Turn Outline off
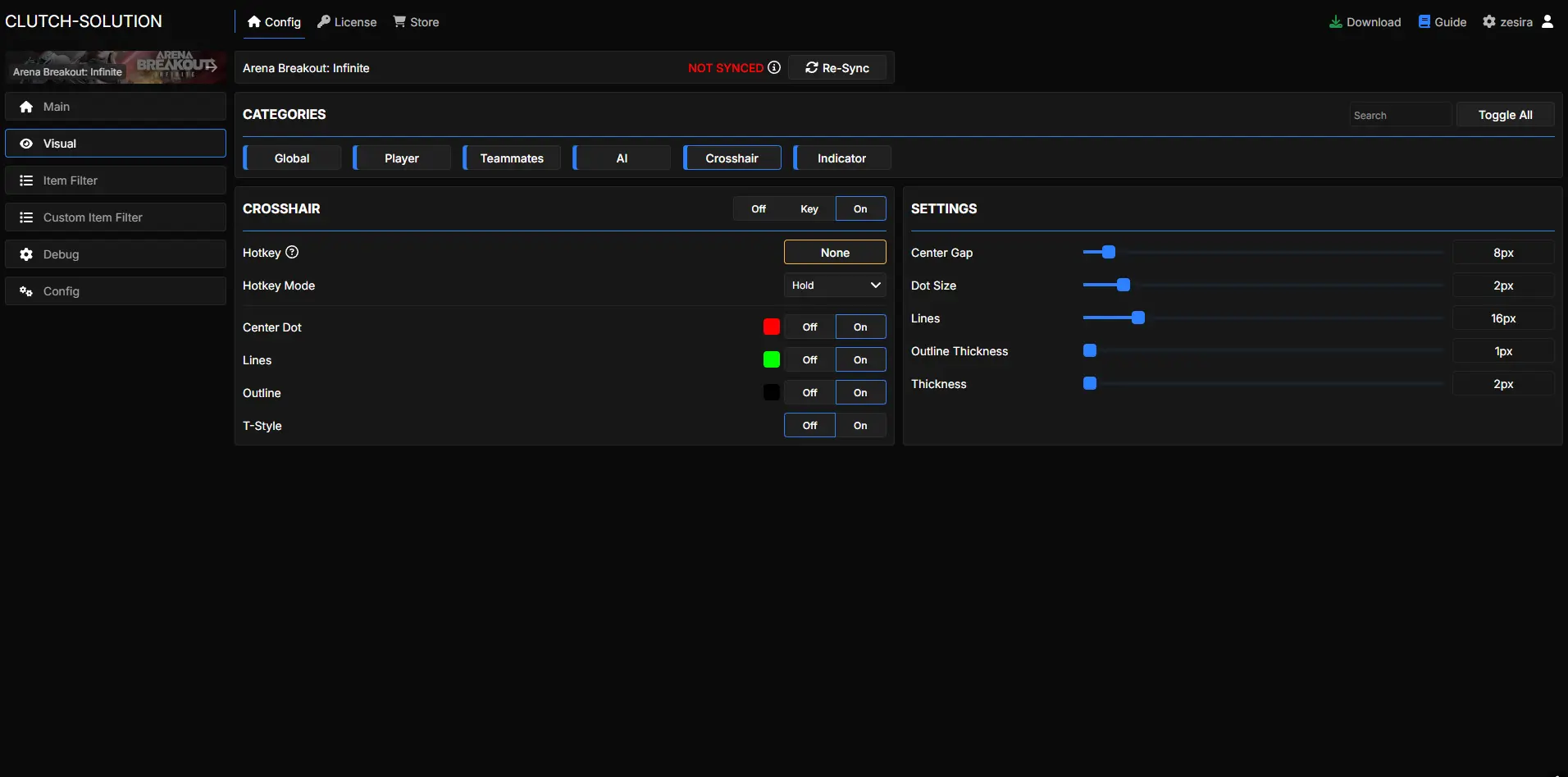This screenshot has width=1568, height=777. [x=809, y=392]
